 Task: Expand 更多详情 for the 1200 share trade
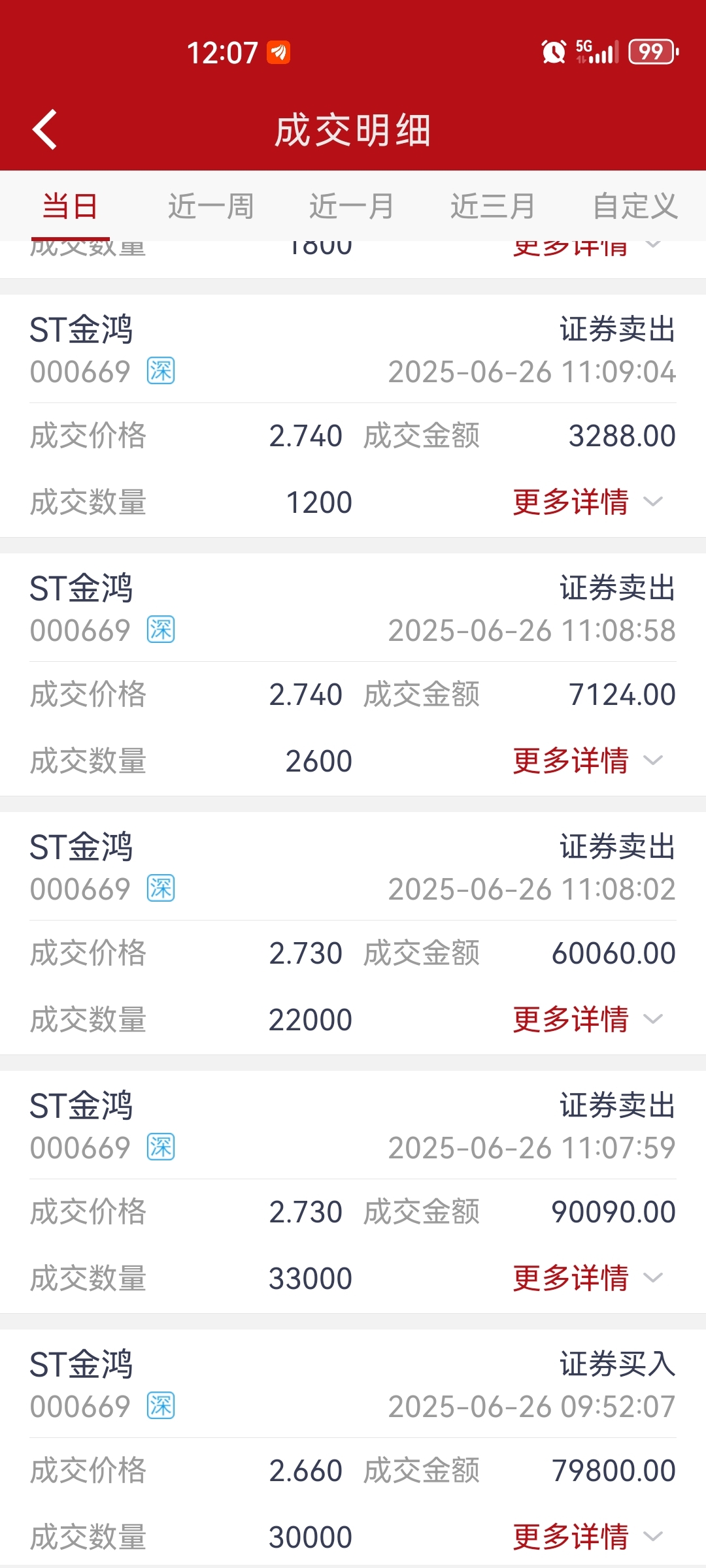pos(588,502)
